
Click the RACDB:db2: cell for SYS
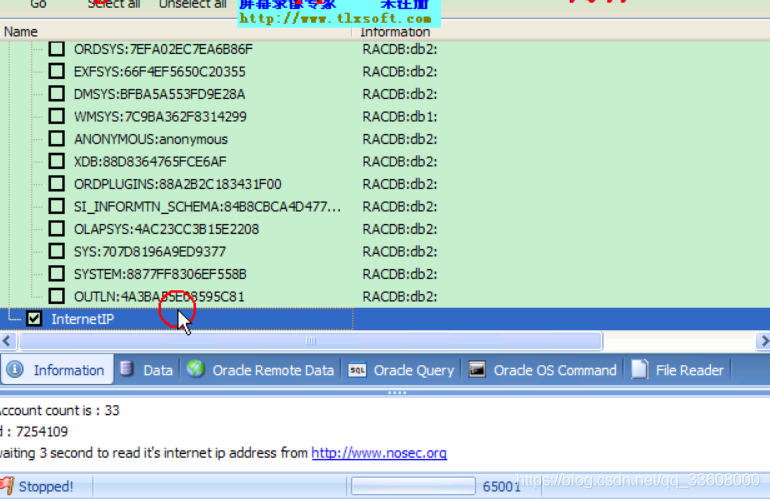400,251
